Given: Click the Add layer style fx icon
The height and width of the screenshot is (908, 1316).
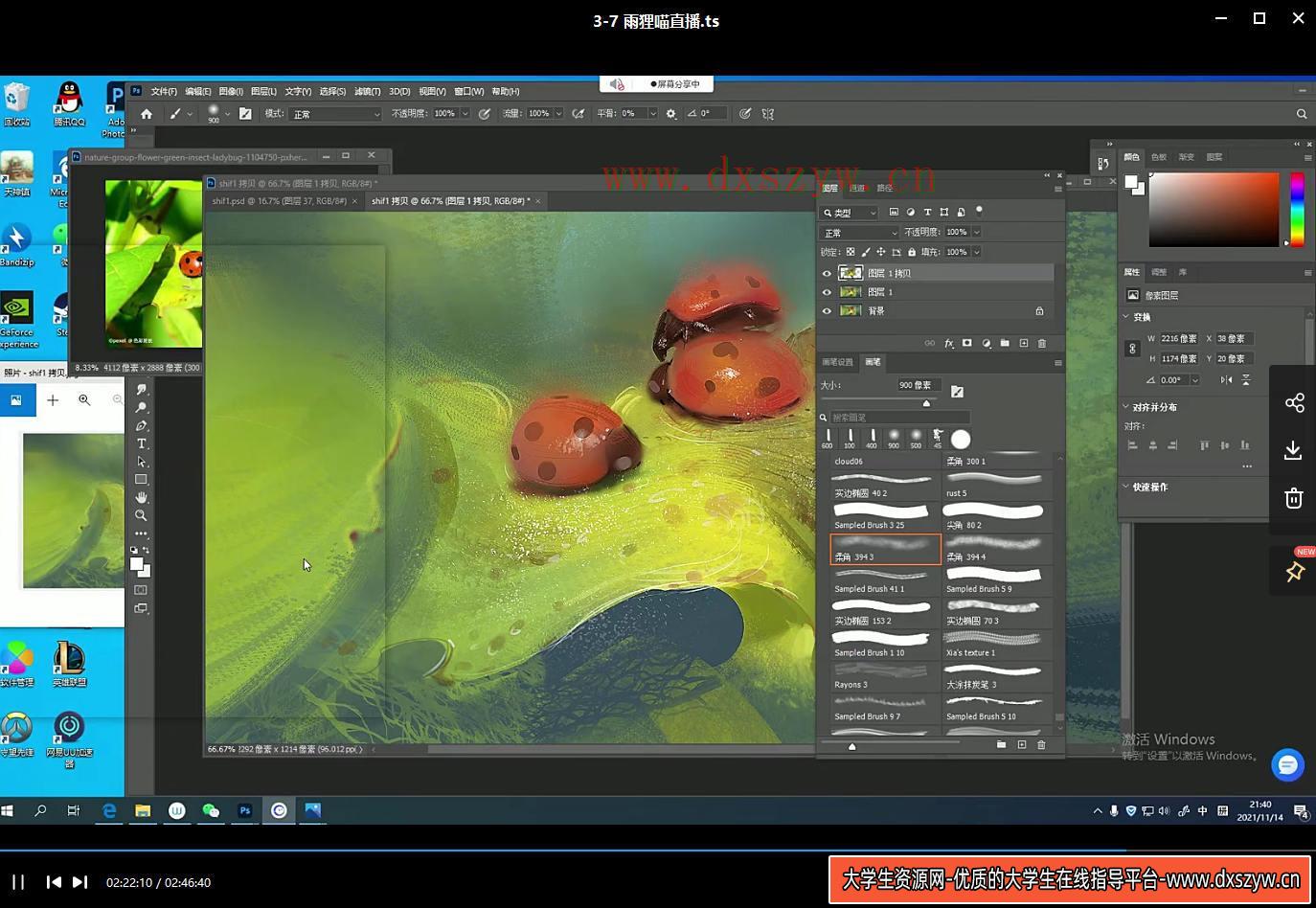Looking at the screenshot, I should [948, 343].
